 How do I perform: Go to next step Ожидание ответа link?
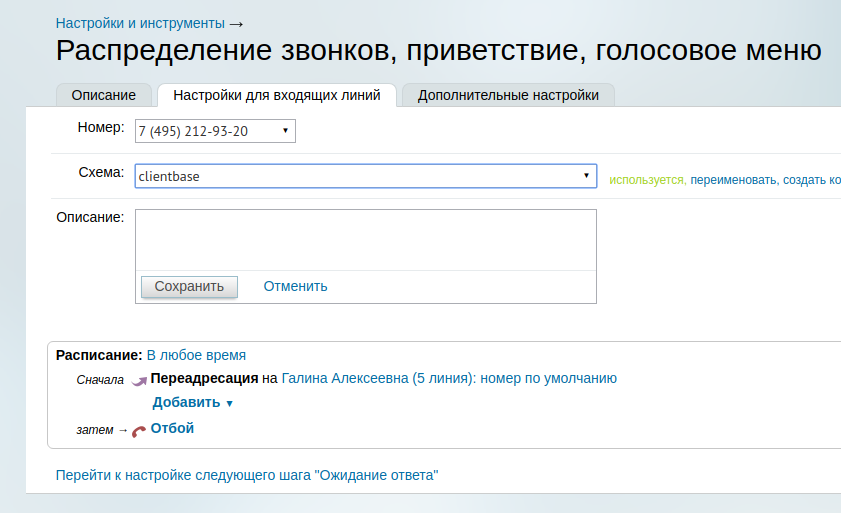click(x=247, y=475)
